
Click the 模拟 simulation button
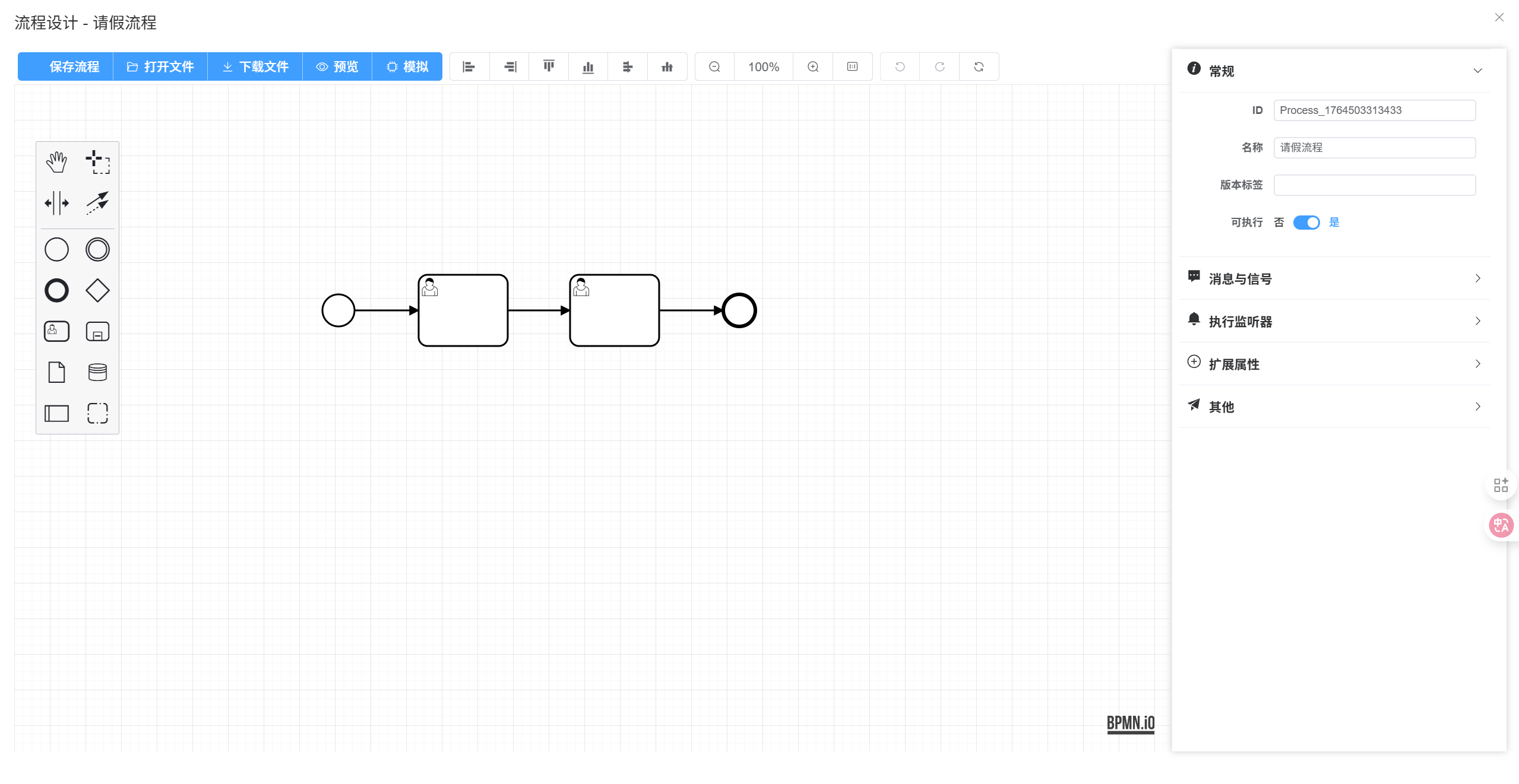tap(407, 67)
